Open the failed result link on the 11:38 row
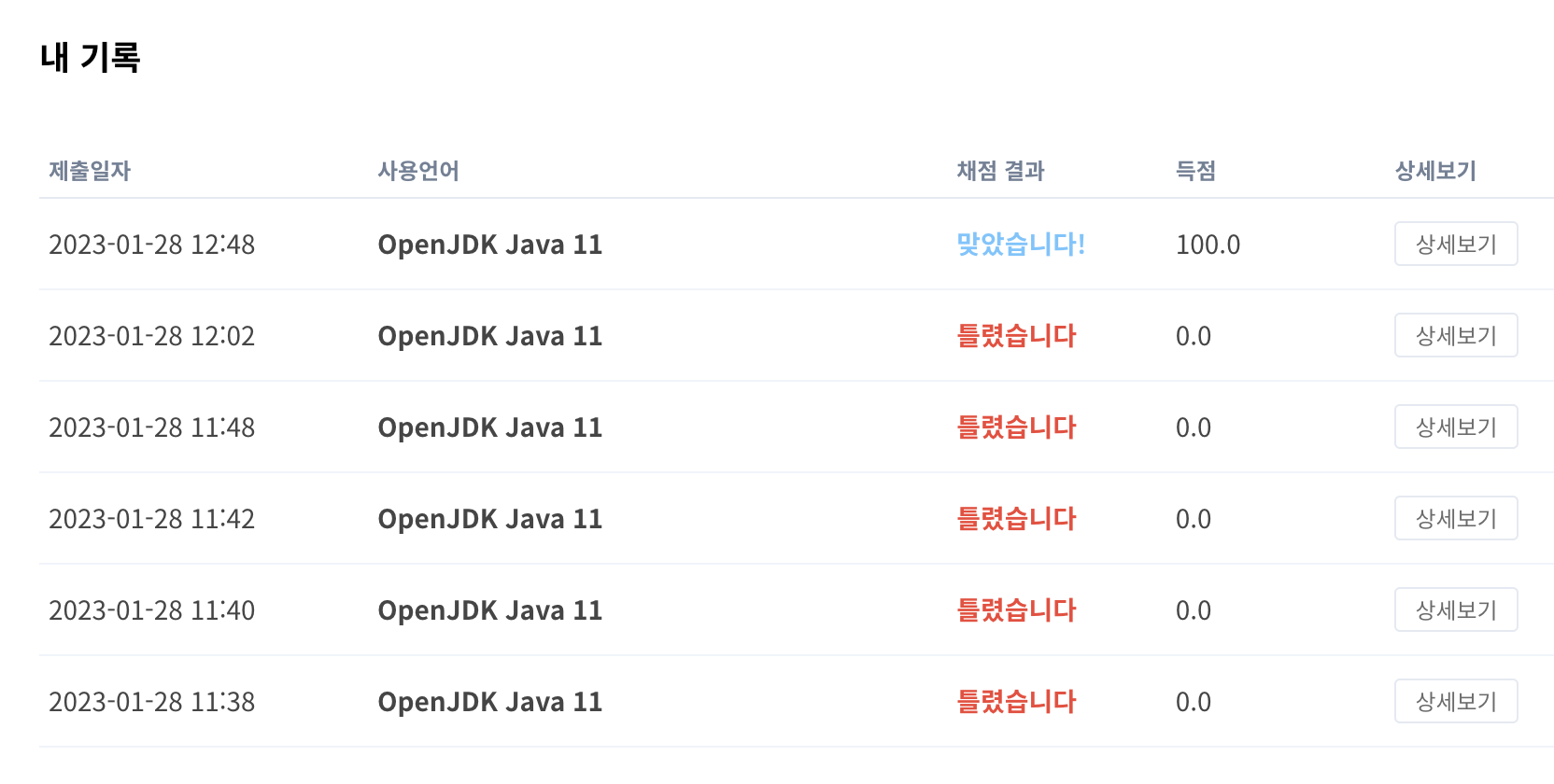This screenshot has height=784, width=1554. click(x=1017, y=701)
